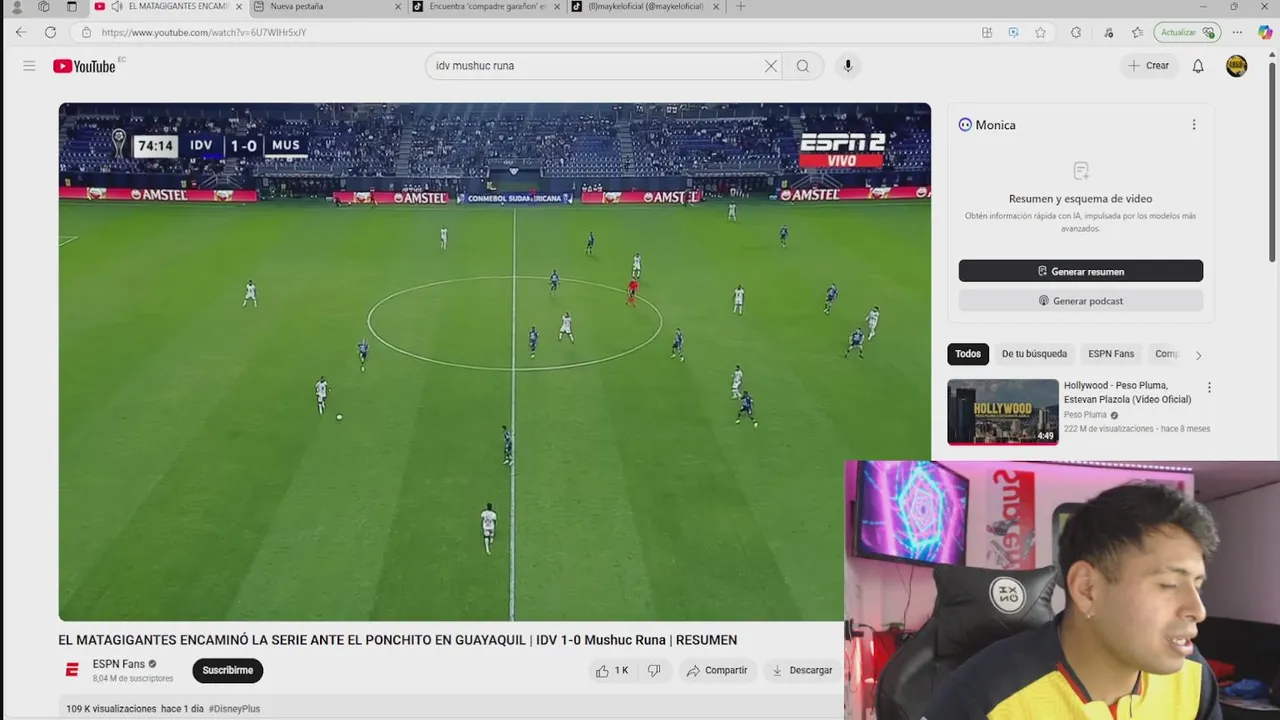Switch to the Nueva pestaña tab

click(x=327, y=7)
